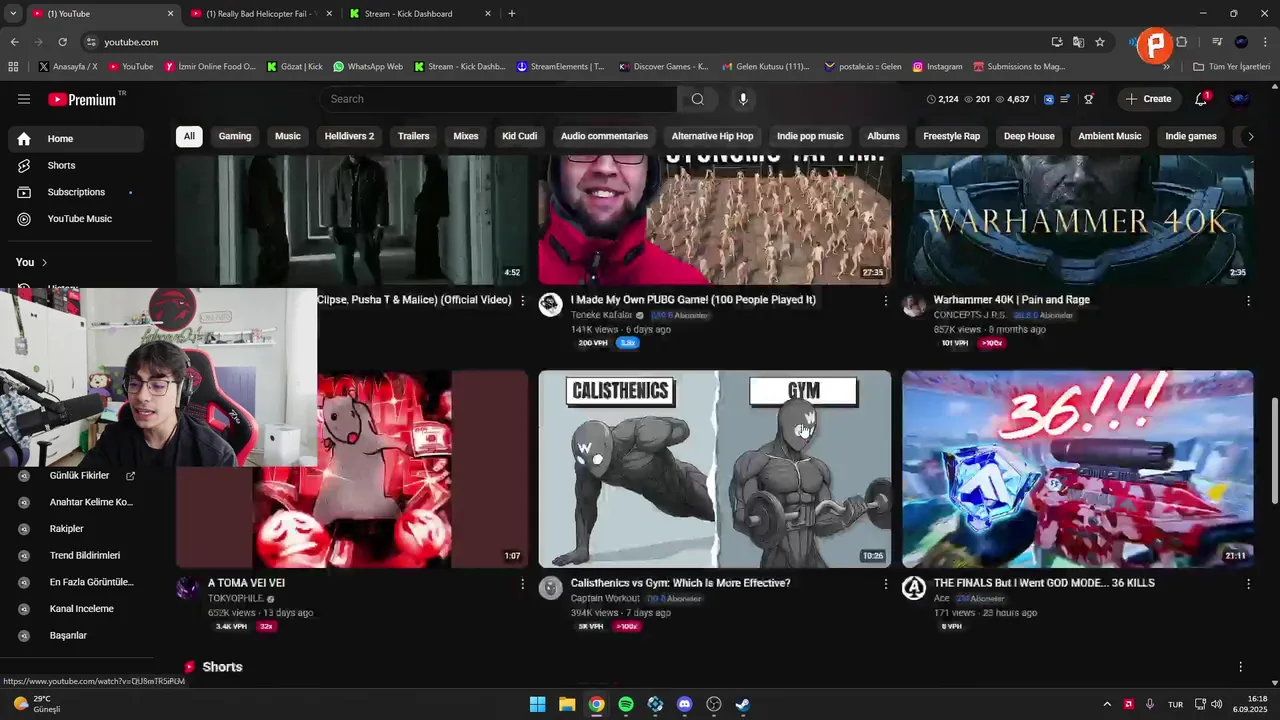Show more filter chips with right arrow
The image size is (1280, 720).
click(1249, 136)
